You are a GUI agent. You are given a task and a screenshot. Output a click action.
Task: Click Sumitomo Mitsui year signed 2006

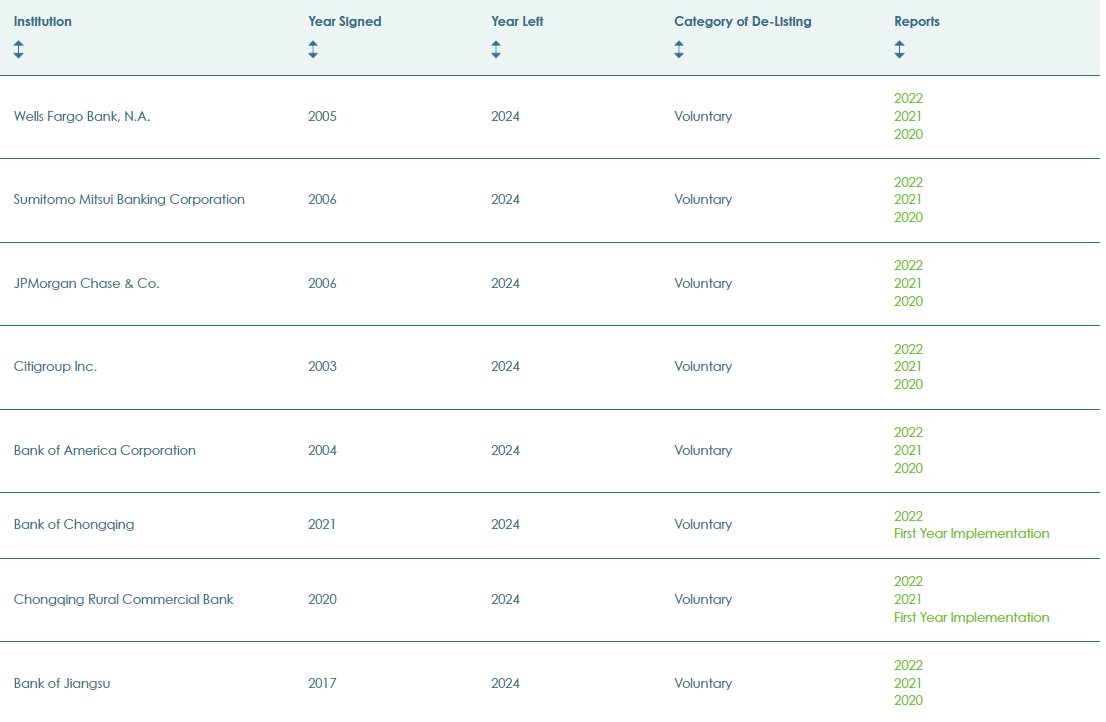[322, 200]
